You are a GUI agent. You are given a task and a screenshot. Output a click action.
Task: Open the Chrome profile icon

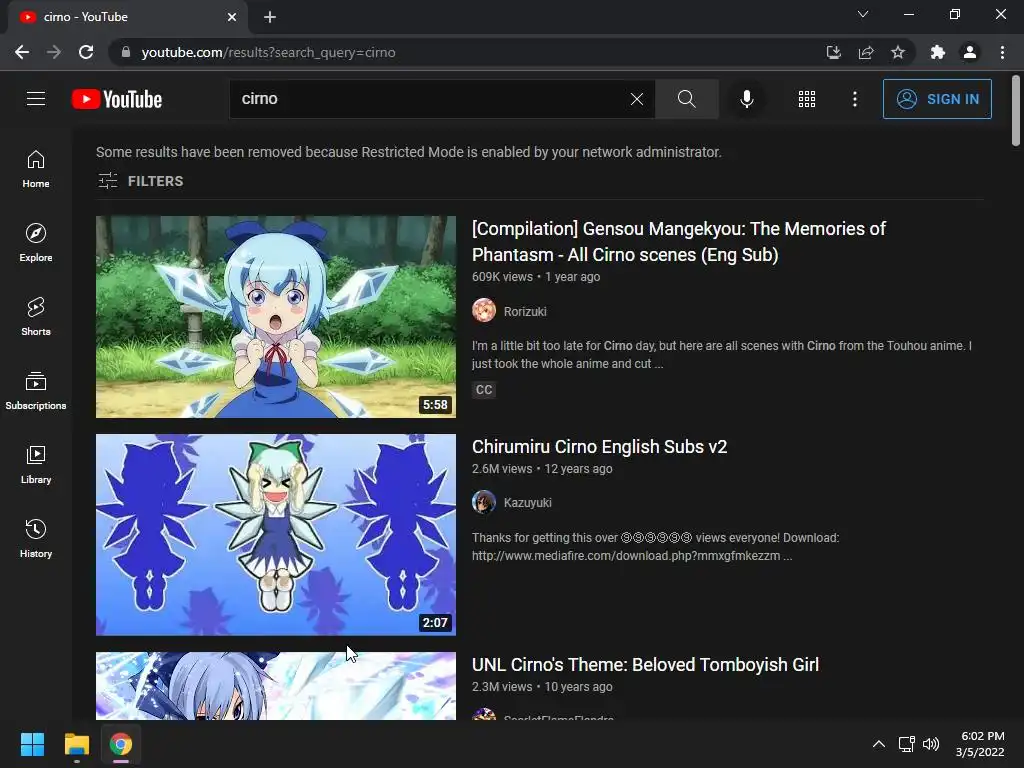tap(970, 52)
